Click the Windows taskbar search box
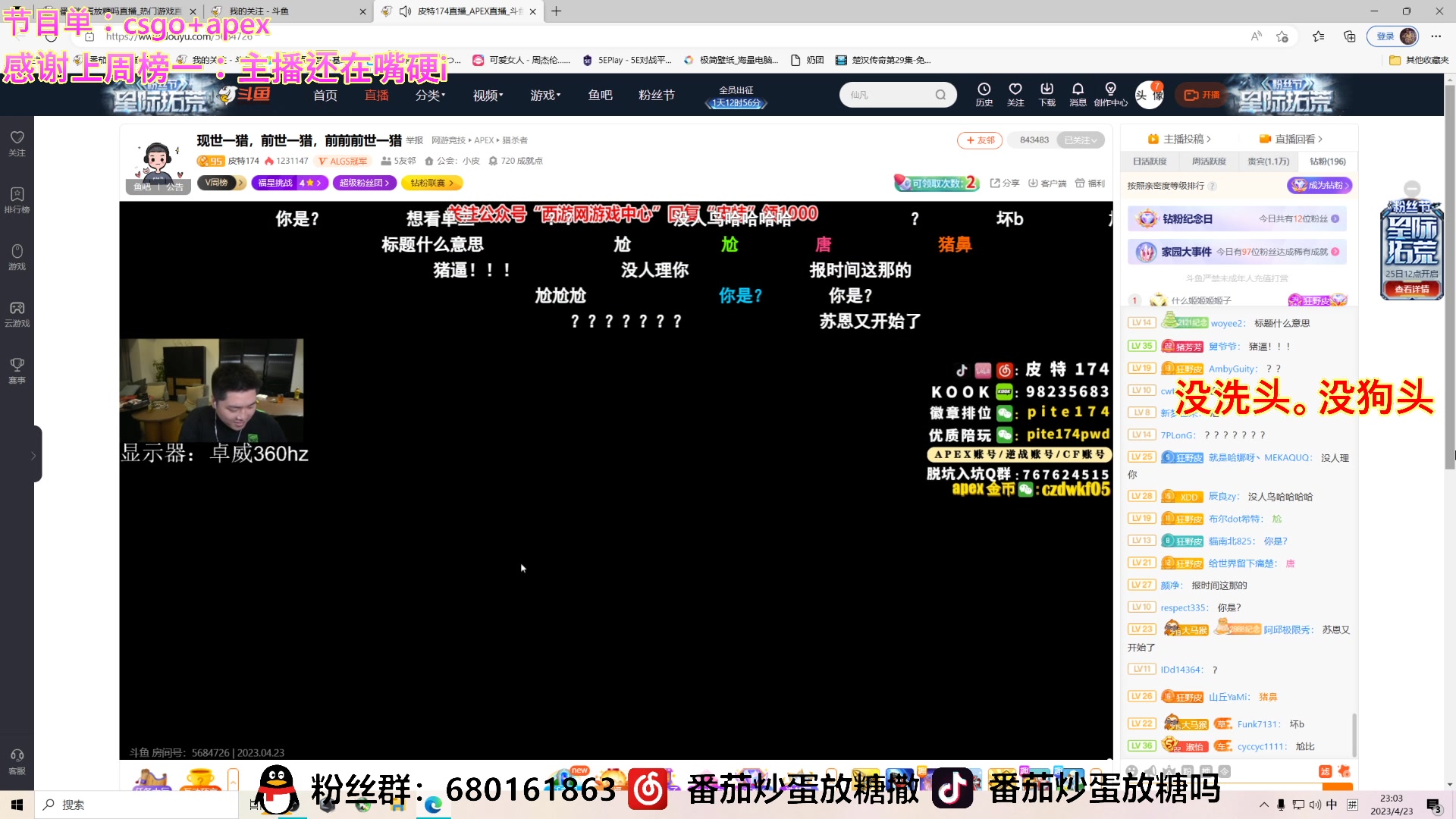Screen dimensions: 1456x819 point(136,805)
